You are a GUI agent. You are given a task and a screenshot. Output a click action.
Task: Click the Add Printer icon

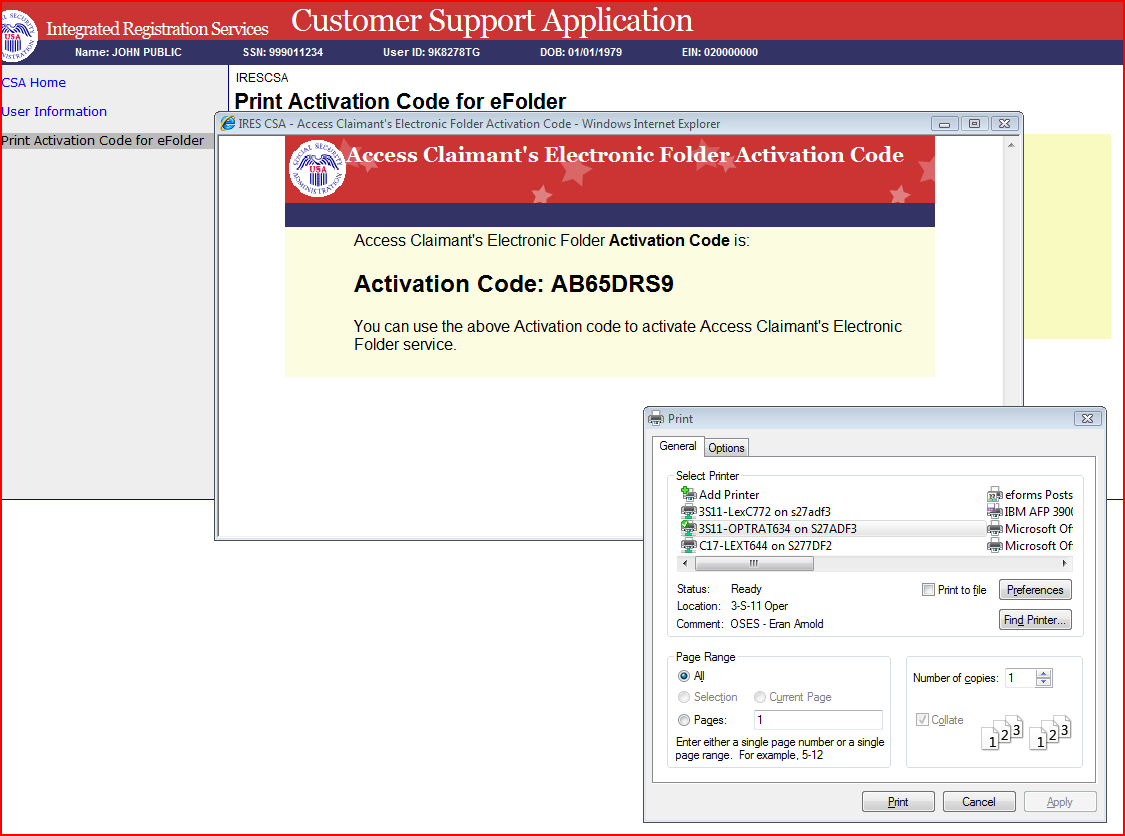[688, 494]
